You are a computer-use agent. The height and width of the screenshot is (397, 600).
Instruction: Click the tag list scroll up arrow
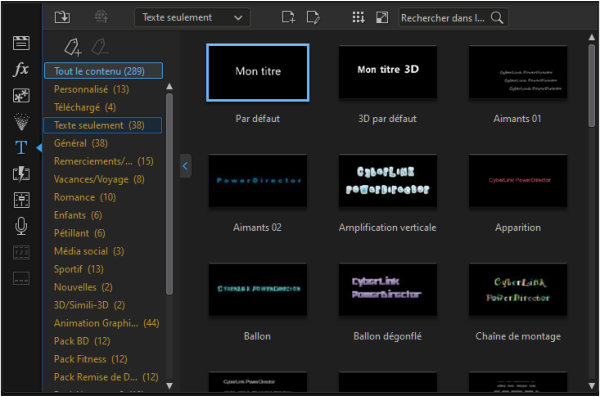[170, 87]
